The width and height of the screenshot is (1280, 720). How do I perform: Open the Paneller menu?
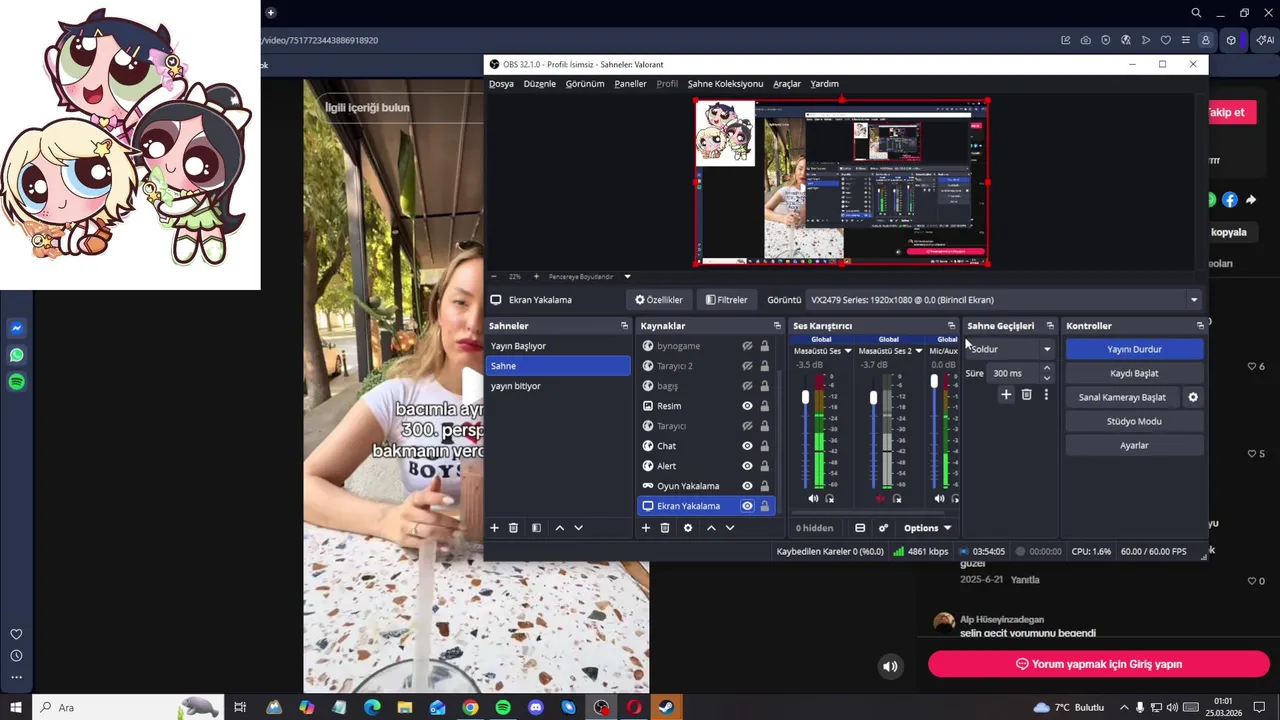tap(630, 84)
